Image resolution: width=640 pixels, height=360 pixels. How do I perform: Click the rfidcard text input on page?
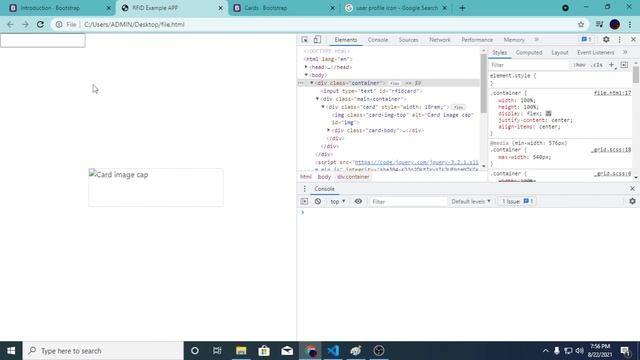click(43, 40)
